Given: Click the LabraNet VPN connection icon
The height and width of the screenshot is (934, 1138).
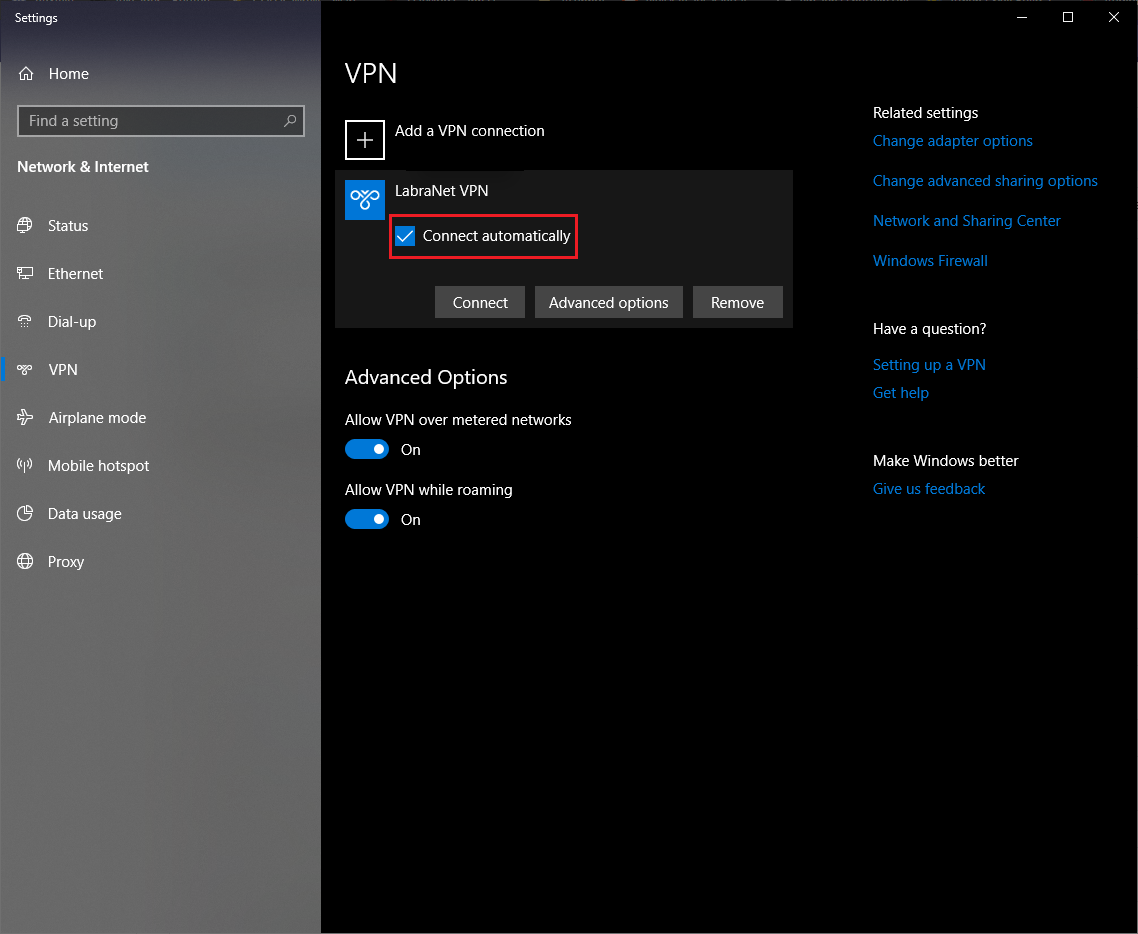Looking at the screenshot, I should coord(364,200).
